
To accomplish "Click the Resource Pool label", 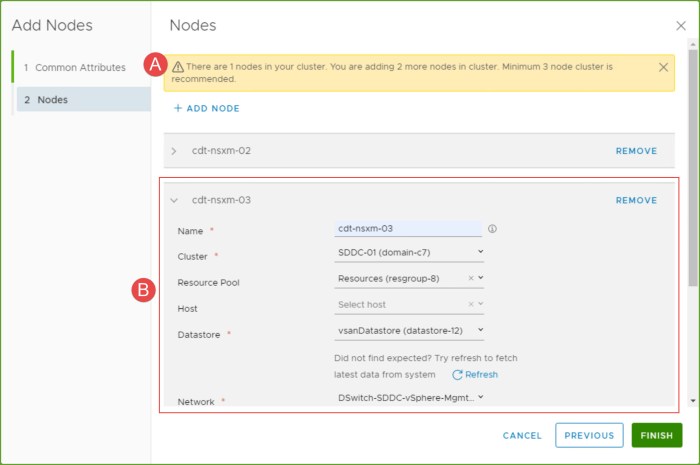I will 208,282.
